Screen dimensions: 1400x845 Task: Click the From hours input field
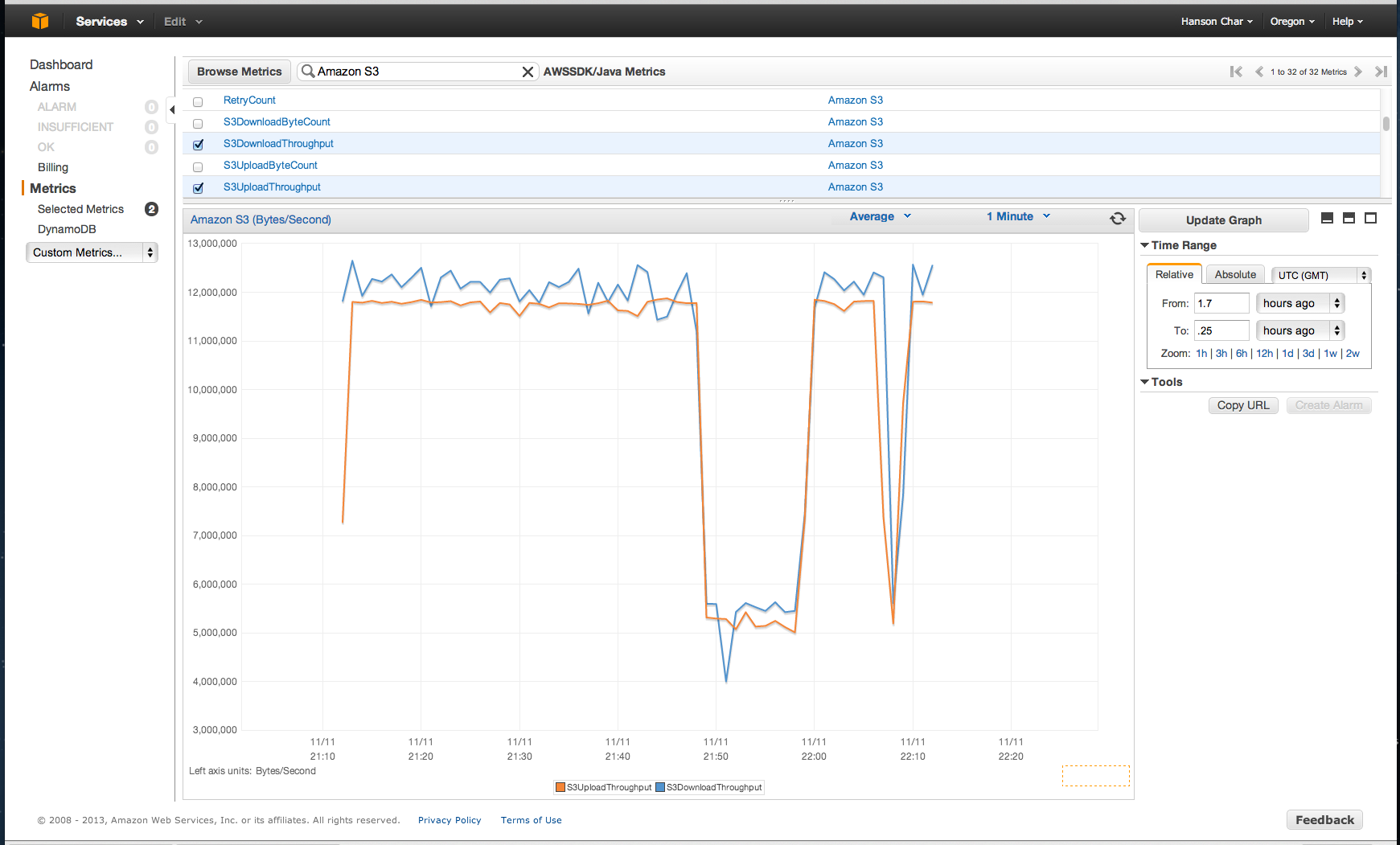[1221, 303]
